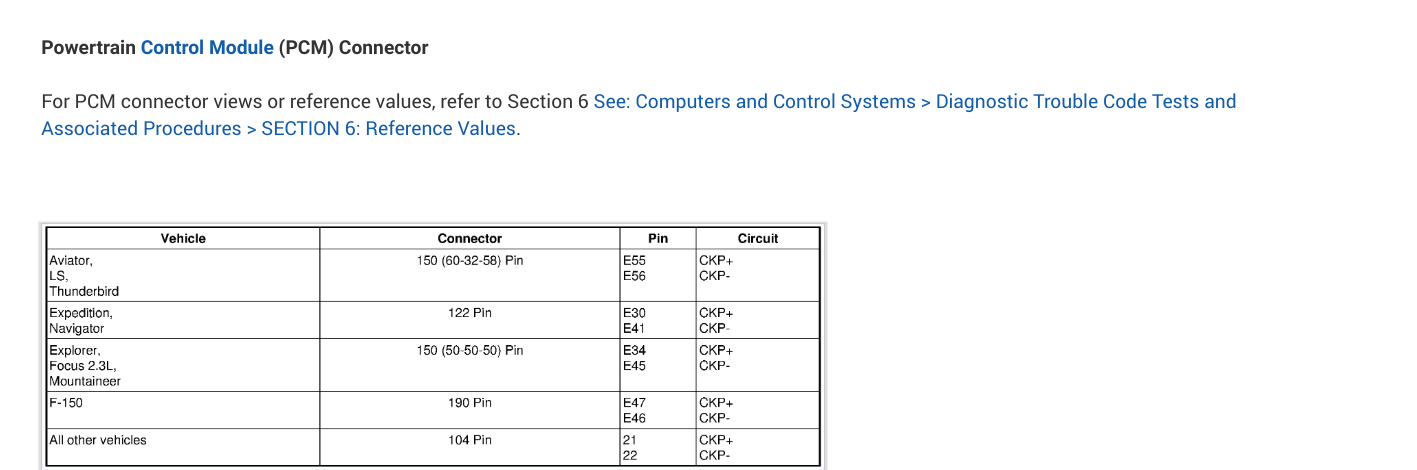Click the F-150 vehicle cell
Screen dimensions: 1417x470
(66, 403)
